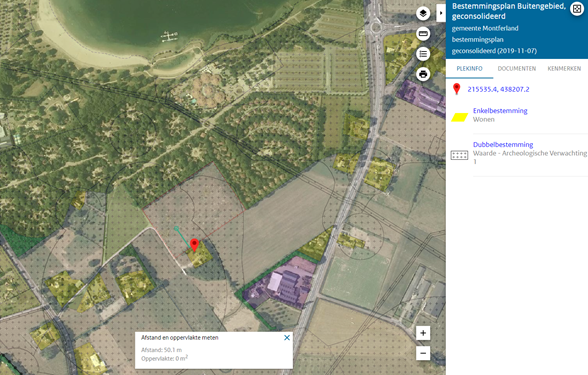Select the Plekinfo tab

tap(470, 69)
